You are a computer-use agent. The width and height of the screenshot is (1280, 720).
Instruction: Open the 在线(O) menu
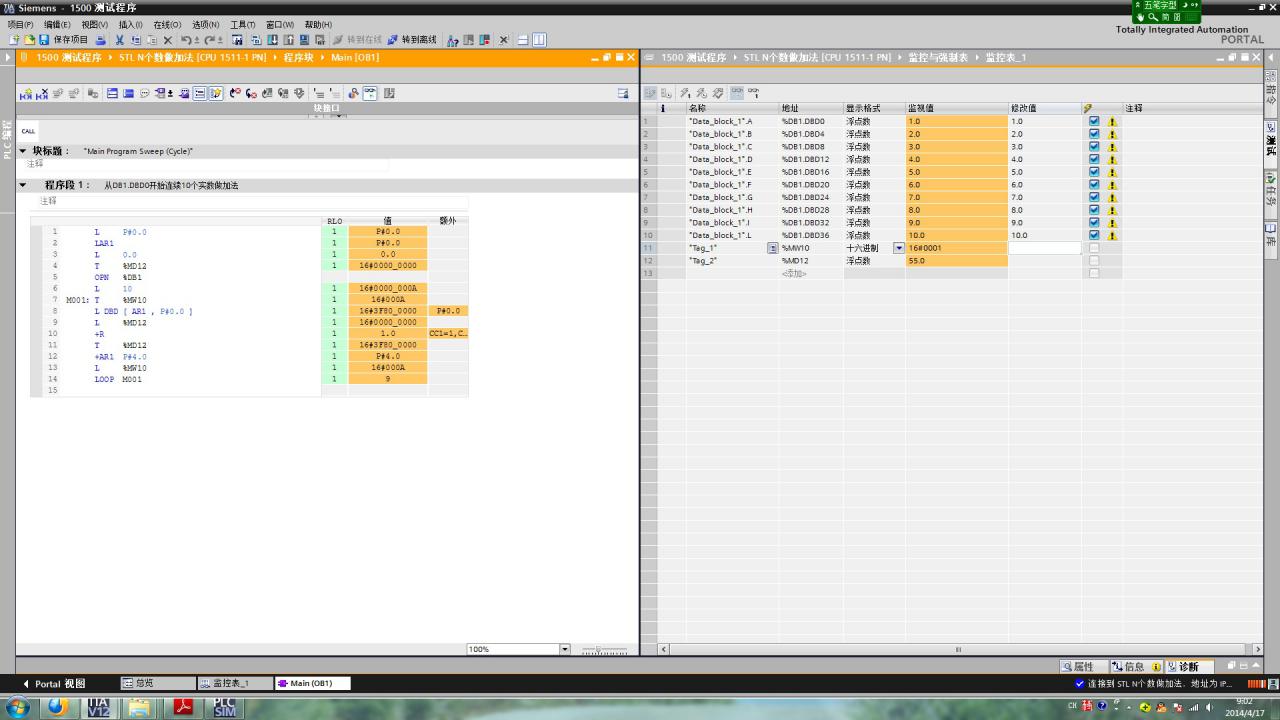click(x=168, y=24)
